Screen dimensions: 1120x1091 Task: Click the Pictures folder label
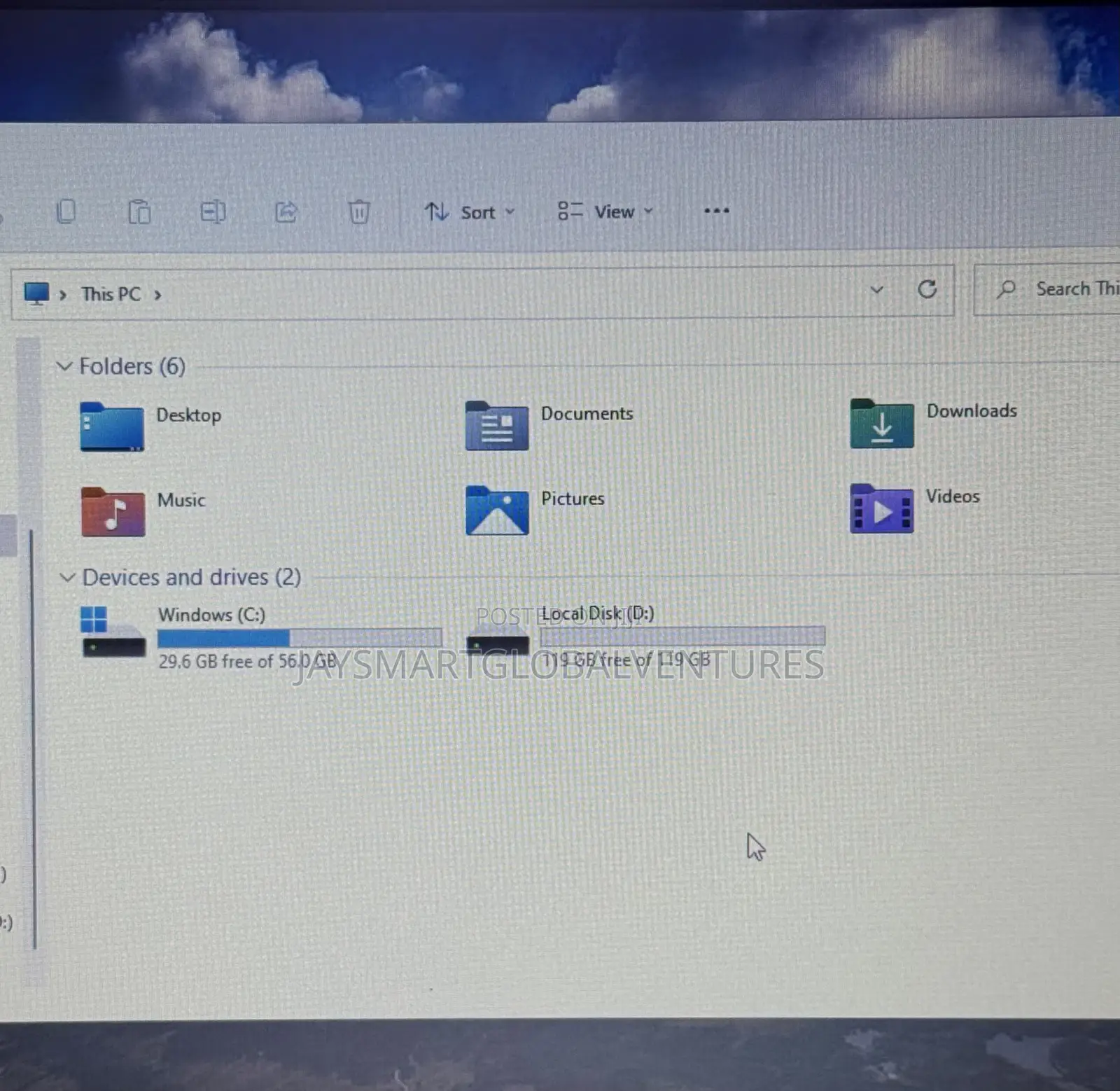click(x=573, y=498)
